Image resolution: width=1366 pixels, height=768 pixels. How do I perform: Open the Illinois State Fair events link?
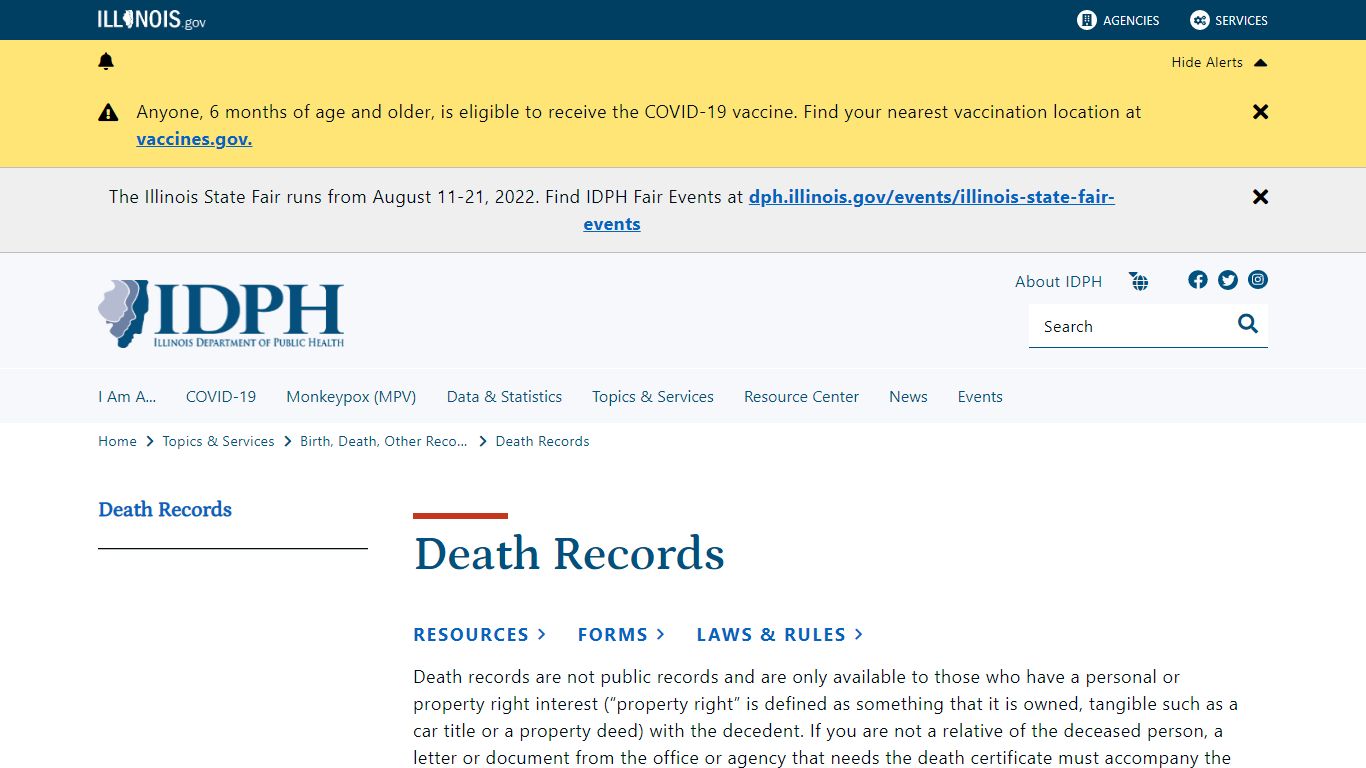point(931,196)
